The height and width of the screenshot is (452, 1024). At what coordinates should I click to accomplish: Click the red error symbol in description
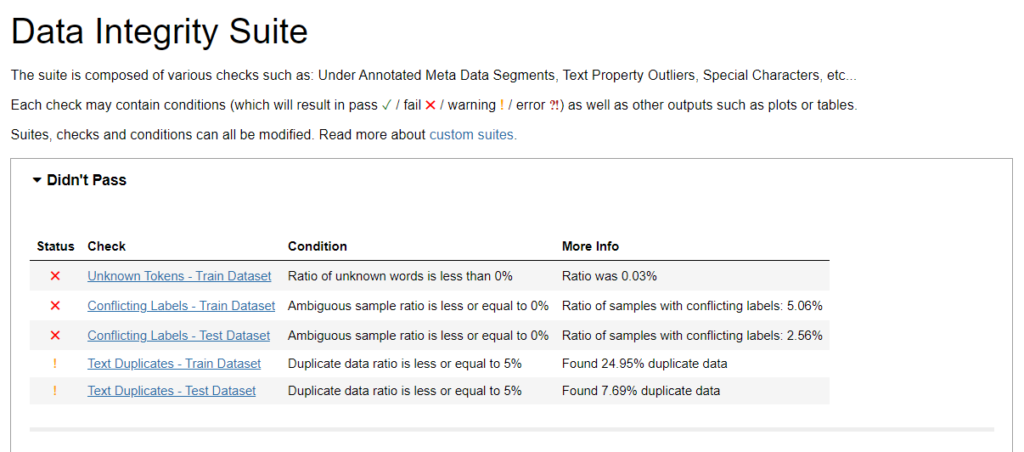[554, 105]
